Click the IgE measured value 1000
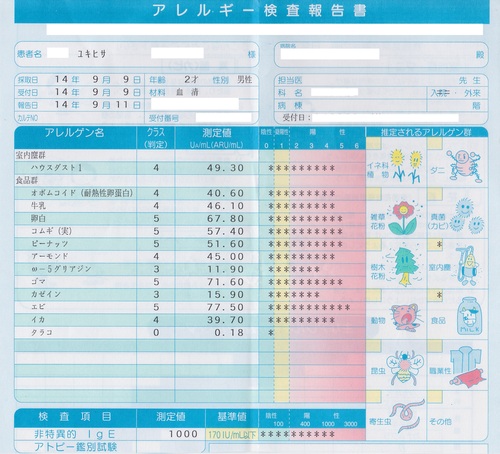 pyautogui.click(x=183, y=434)
